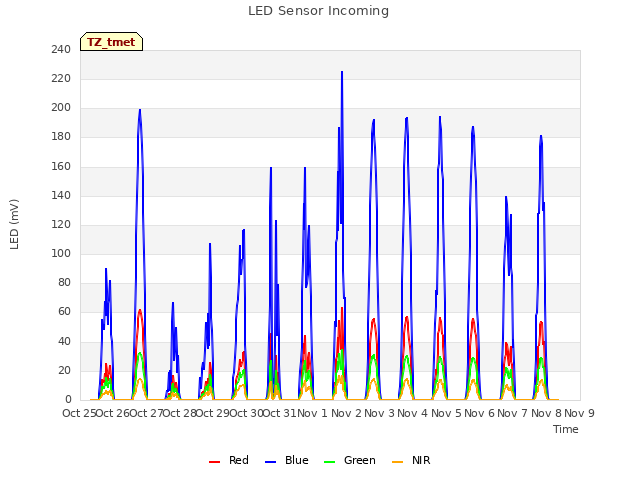The image size is (640, 480).
Task: Click the Red legend color swatch
Action: click(214, 462)
